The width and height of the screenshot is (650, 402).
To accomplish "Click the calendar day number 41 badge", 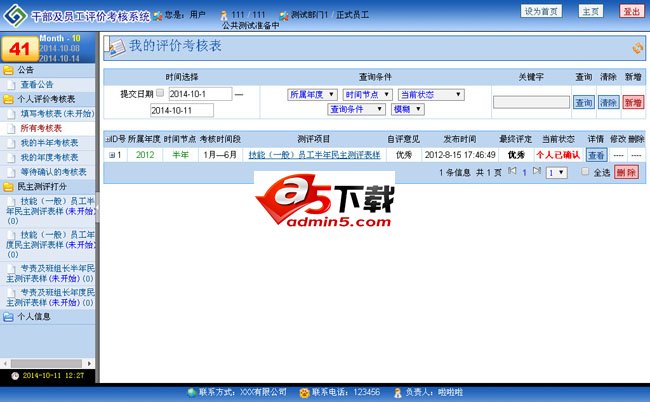I will [20, 49].
